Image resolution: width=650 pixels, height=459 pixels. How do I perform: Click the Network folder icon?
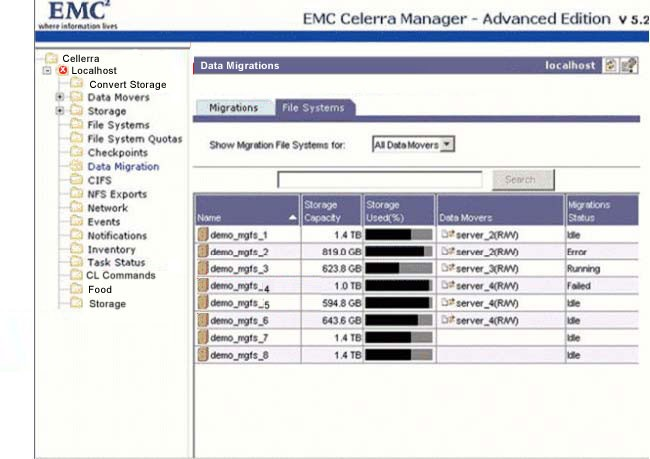click(x=76, y=207)
